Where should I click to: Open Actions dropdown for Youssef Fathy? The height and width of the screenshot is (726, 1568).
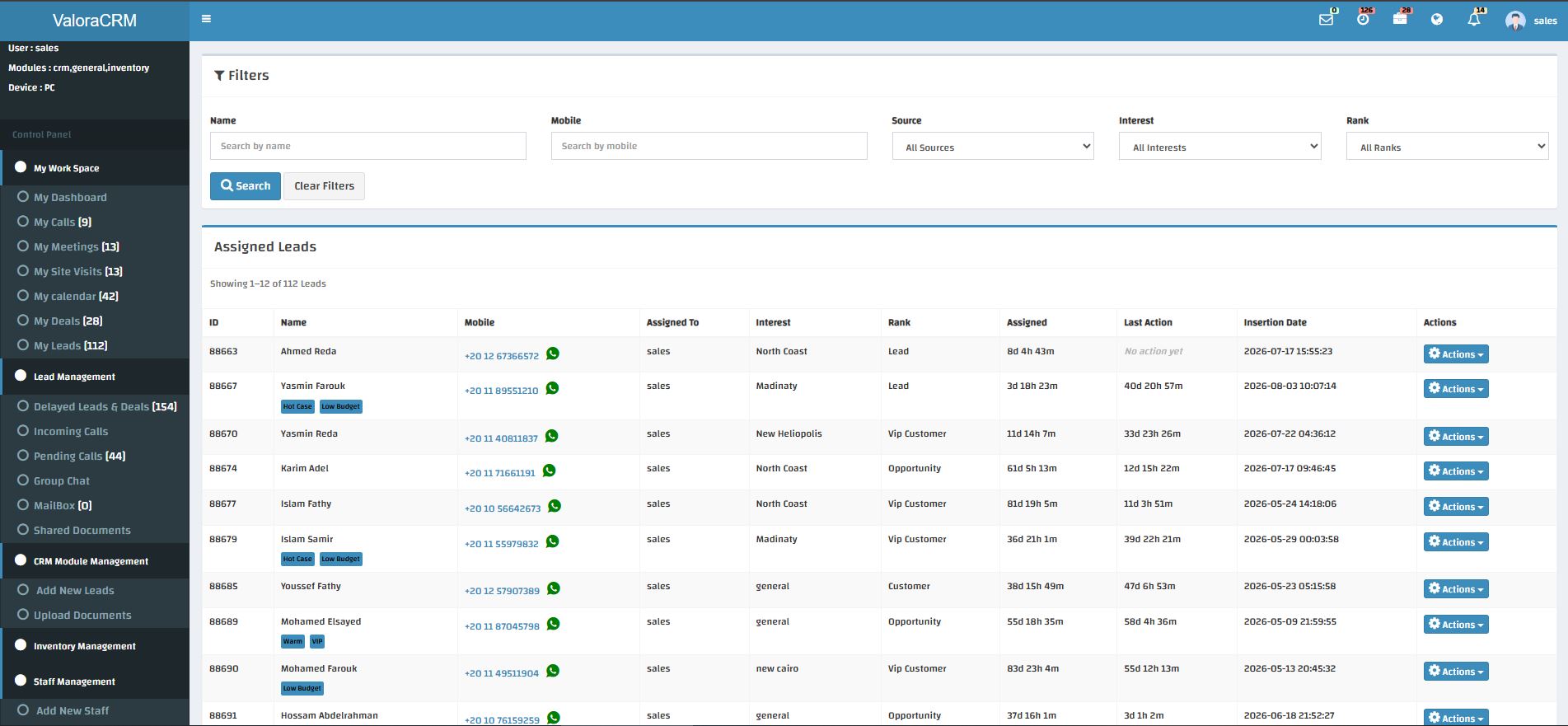click(x=1456, y=589)
